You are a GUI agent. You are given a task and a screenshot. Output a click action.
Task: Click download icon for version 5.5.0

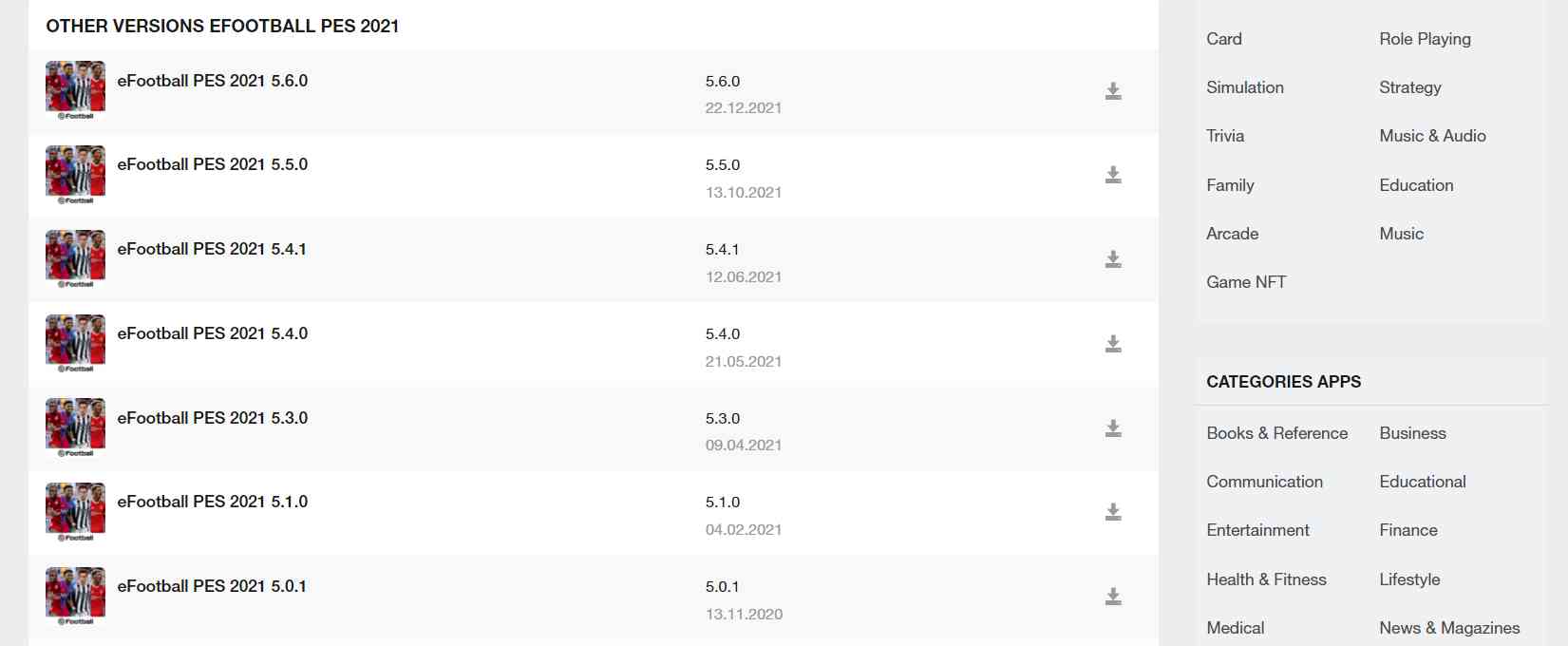point(1113,175)
